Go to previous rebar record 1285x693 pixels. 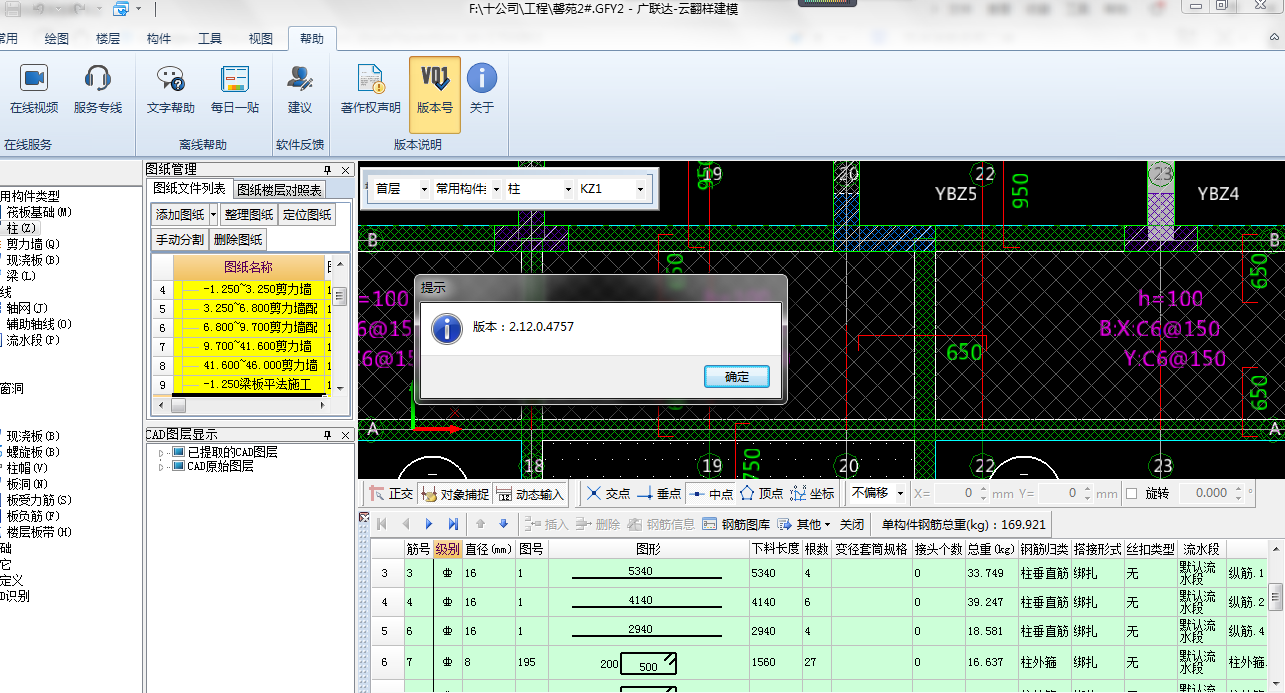pos(405,524)
